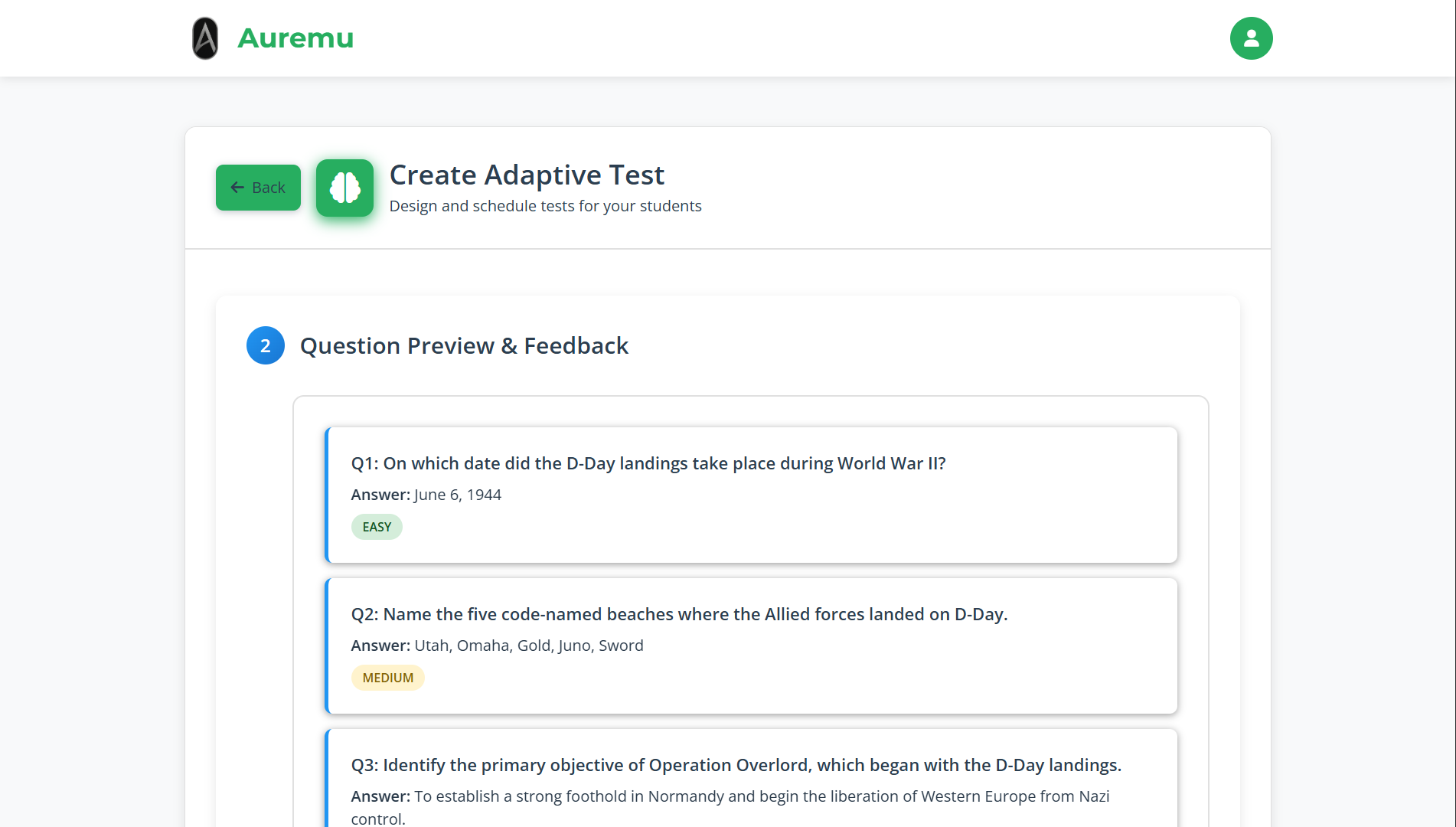Viewport: 1456px width, 827px height.
Task: Select the Q2 five beaches question
Action: [x=679, y=614]
